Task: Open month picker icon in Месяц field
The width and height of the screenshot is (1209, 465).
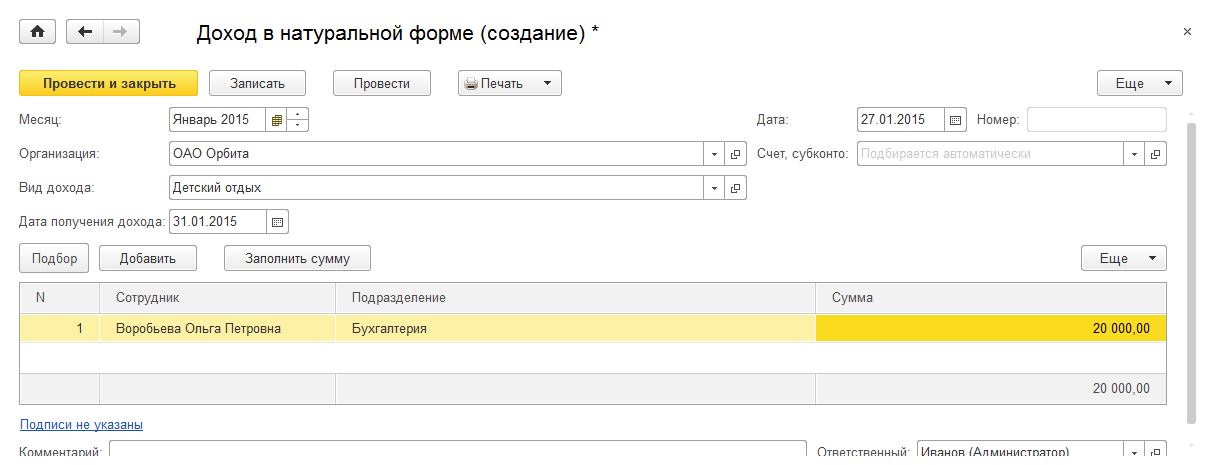Action: pos(277,120)
